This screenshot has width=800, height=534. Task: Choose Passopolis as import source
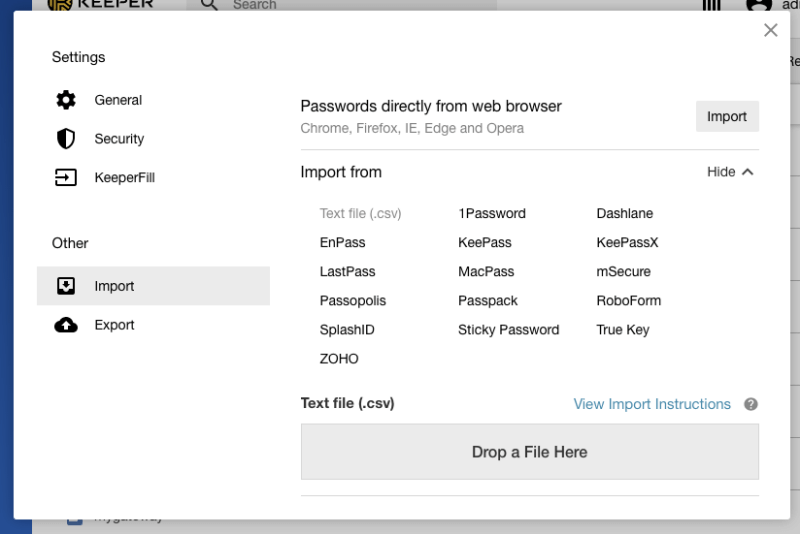[353, 300]
